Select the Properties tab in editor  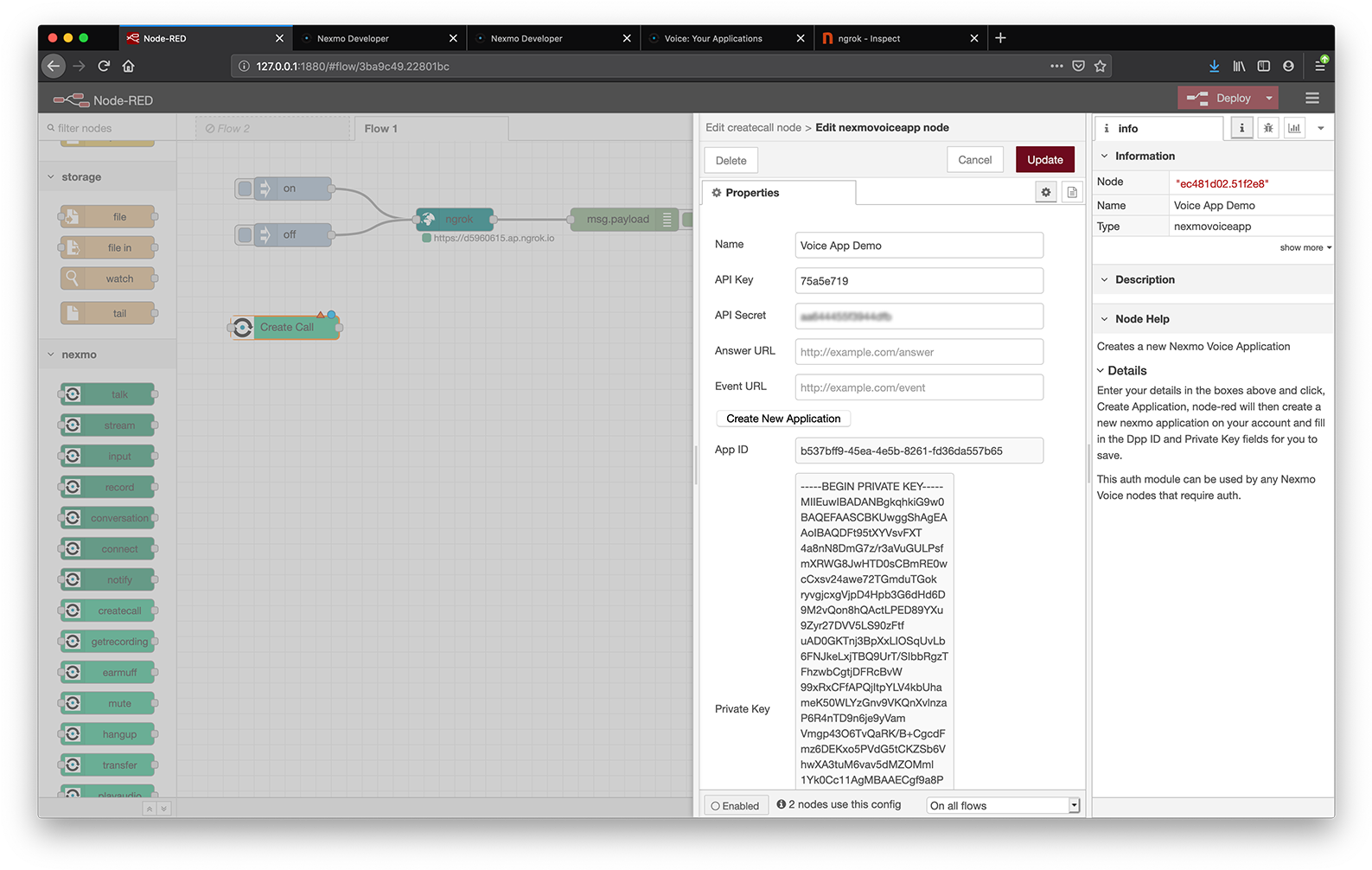(x=779, y=192)
